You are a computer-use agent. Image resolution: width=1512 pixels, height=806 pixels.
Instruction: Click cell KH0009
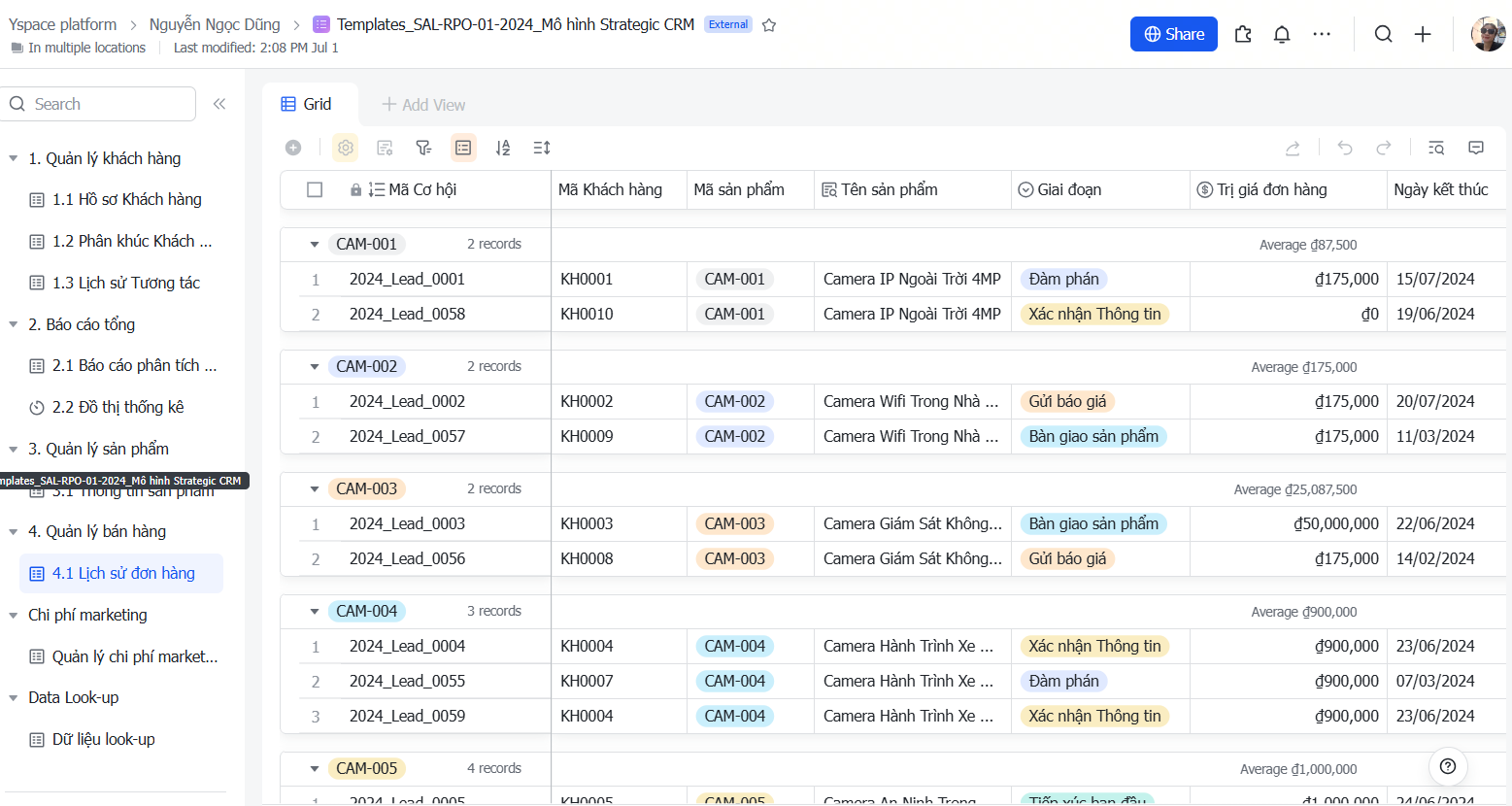[619, 436]
